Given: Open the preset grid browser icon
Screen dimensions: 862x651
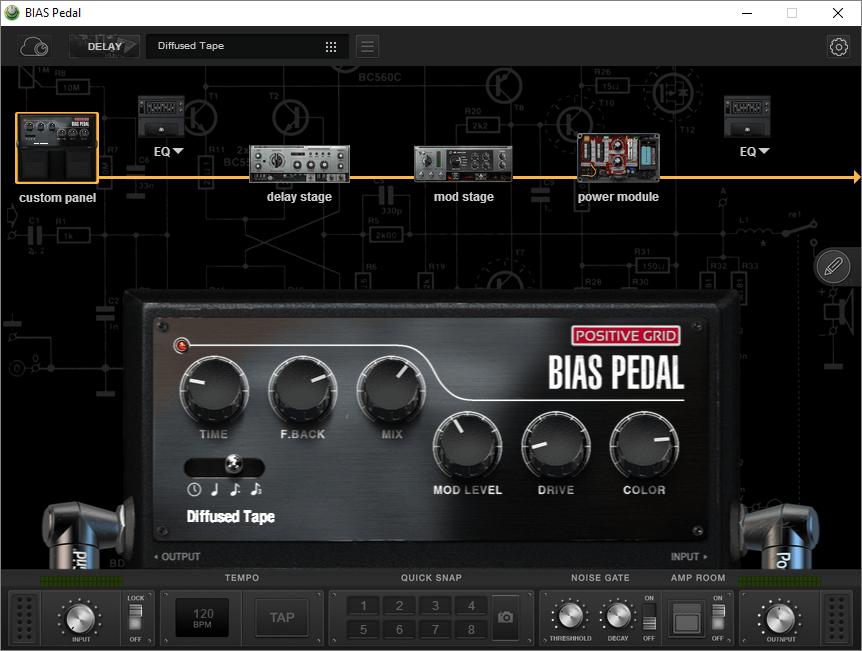Looking at the screenshot, I should (331, 46).
